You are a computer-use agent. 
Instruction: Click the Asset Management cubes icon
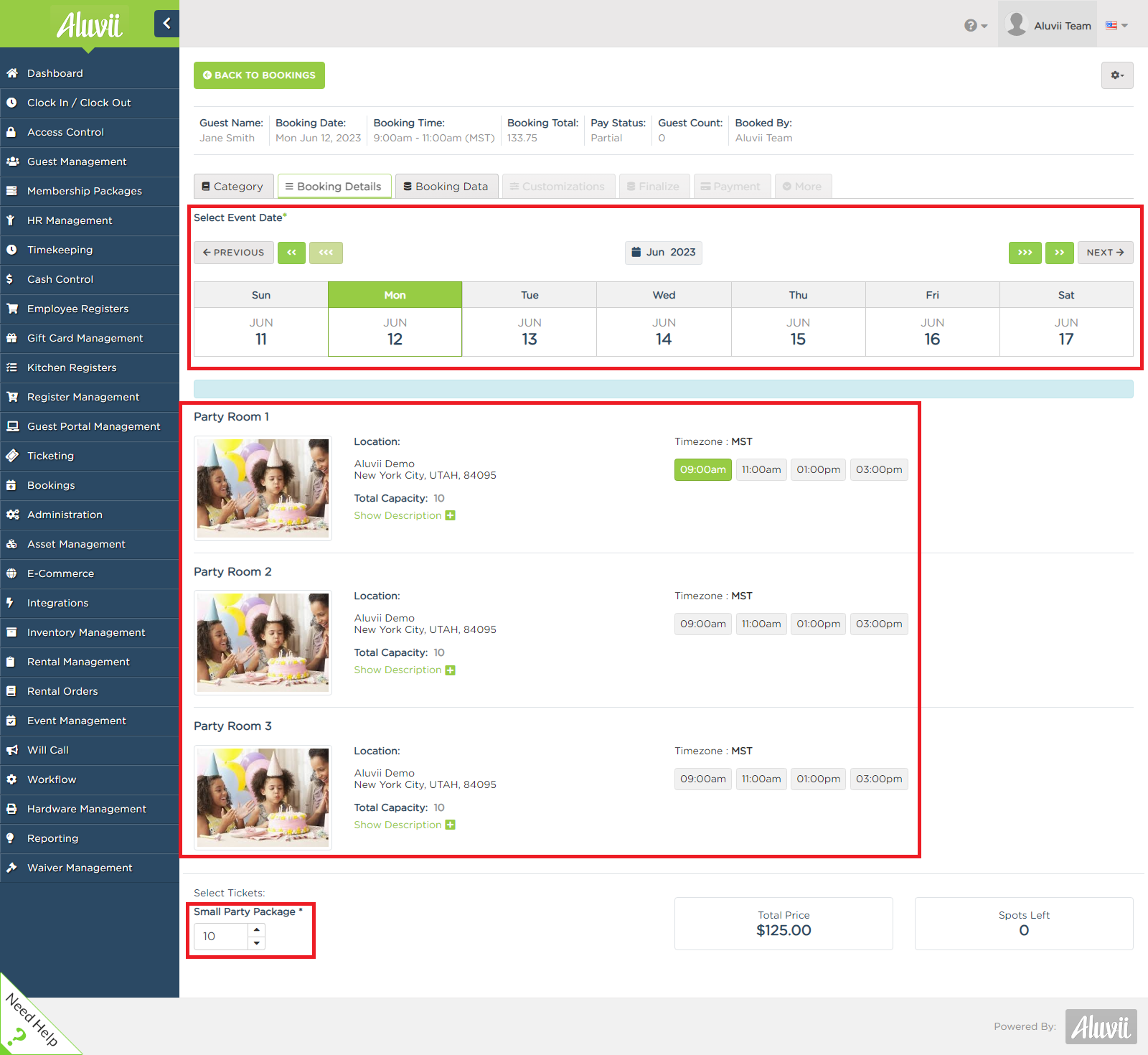tap(11, 544)
